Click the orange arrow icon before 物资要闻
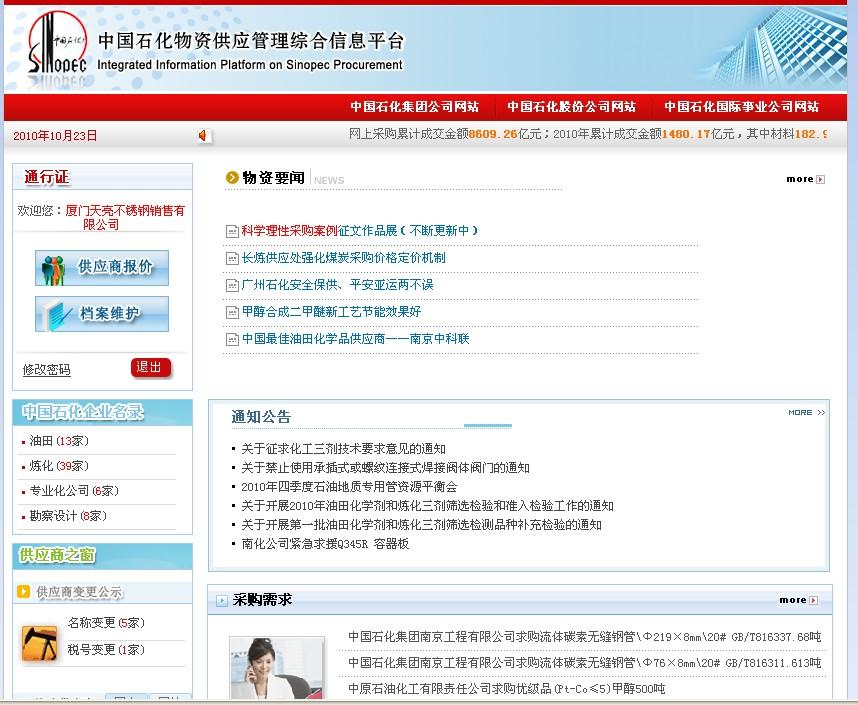This screenshot has width=858, height=705. pyautogui.click(x=232, y=177)
